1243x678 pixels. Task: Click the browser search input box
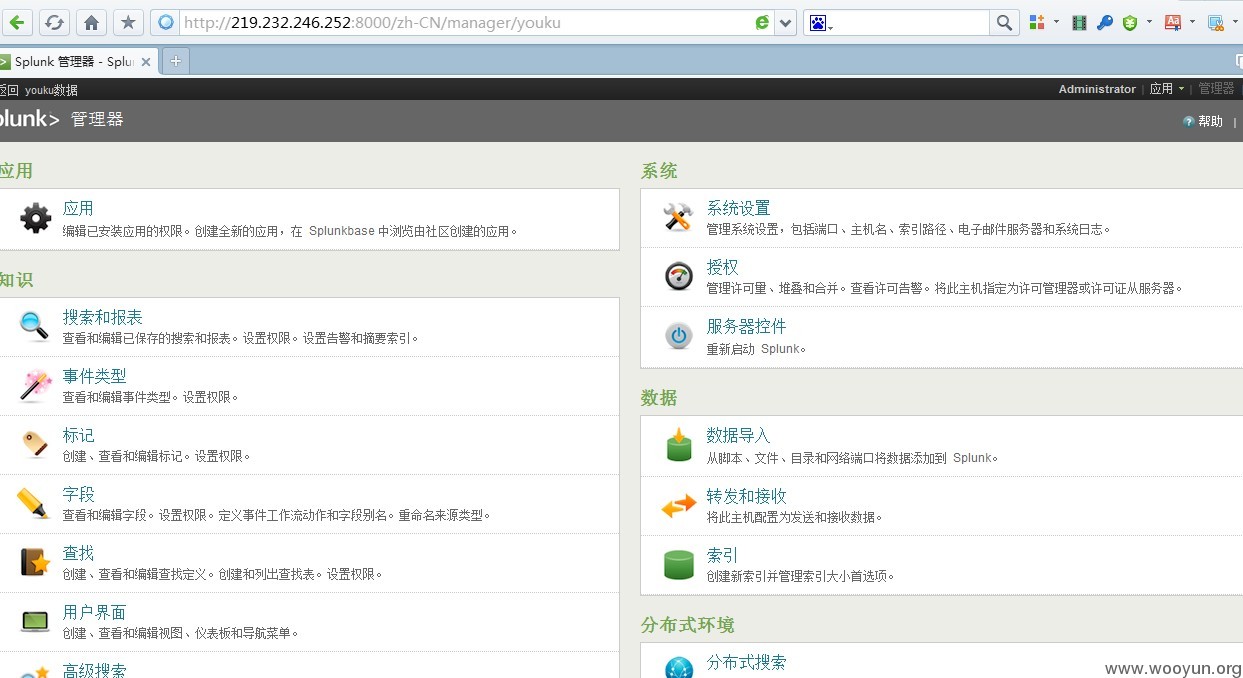tap(912, 22)
